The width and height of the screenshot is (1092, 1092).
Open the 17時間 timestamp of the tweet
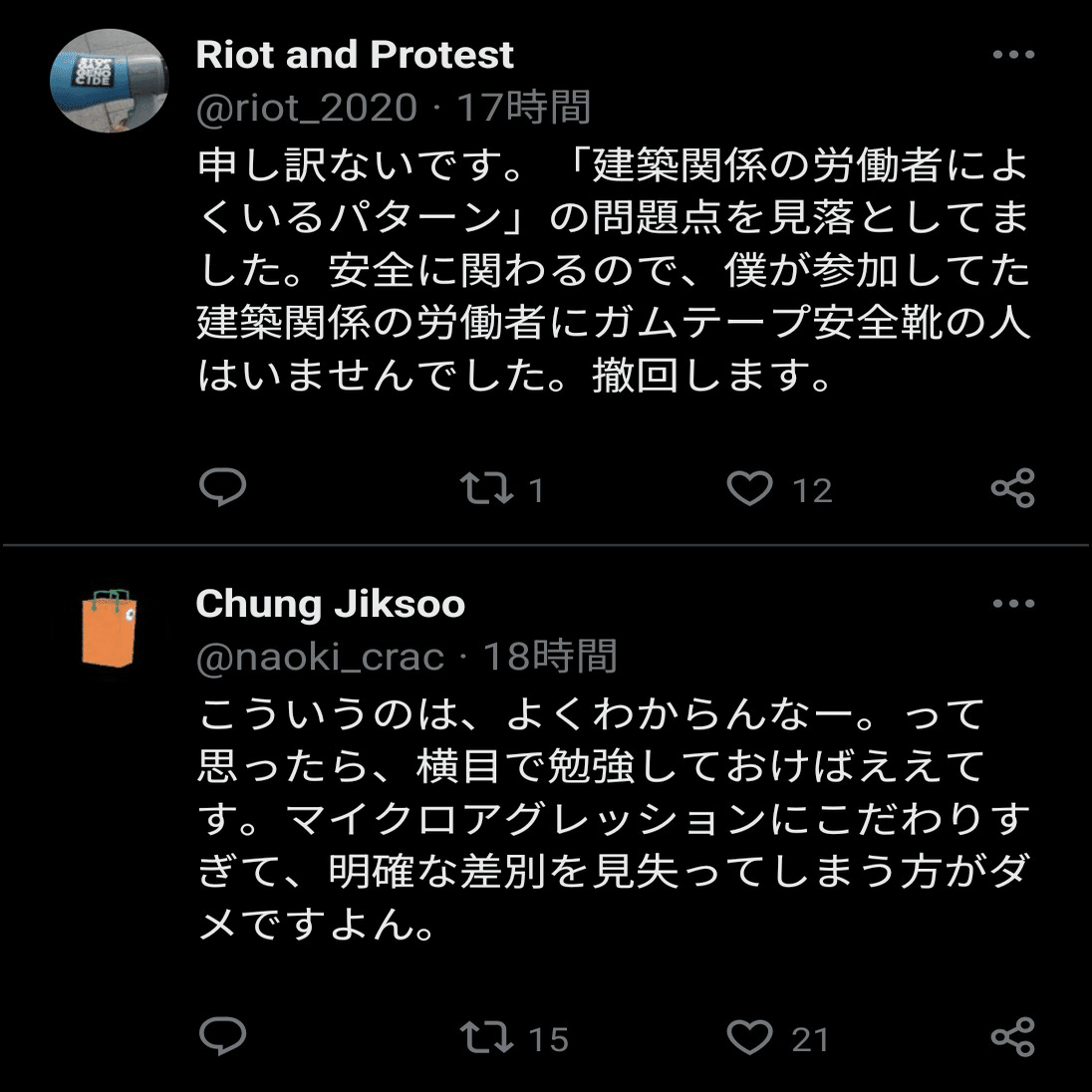point(524,108)
